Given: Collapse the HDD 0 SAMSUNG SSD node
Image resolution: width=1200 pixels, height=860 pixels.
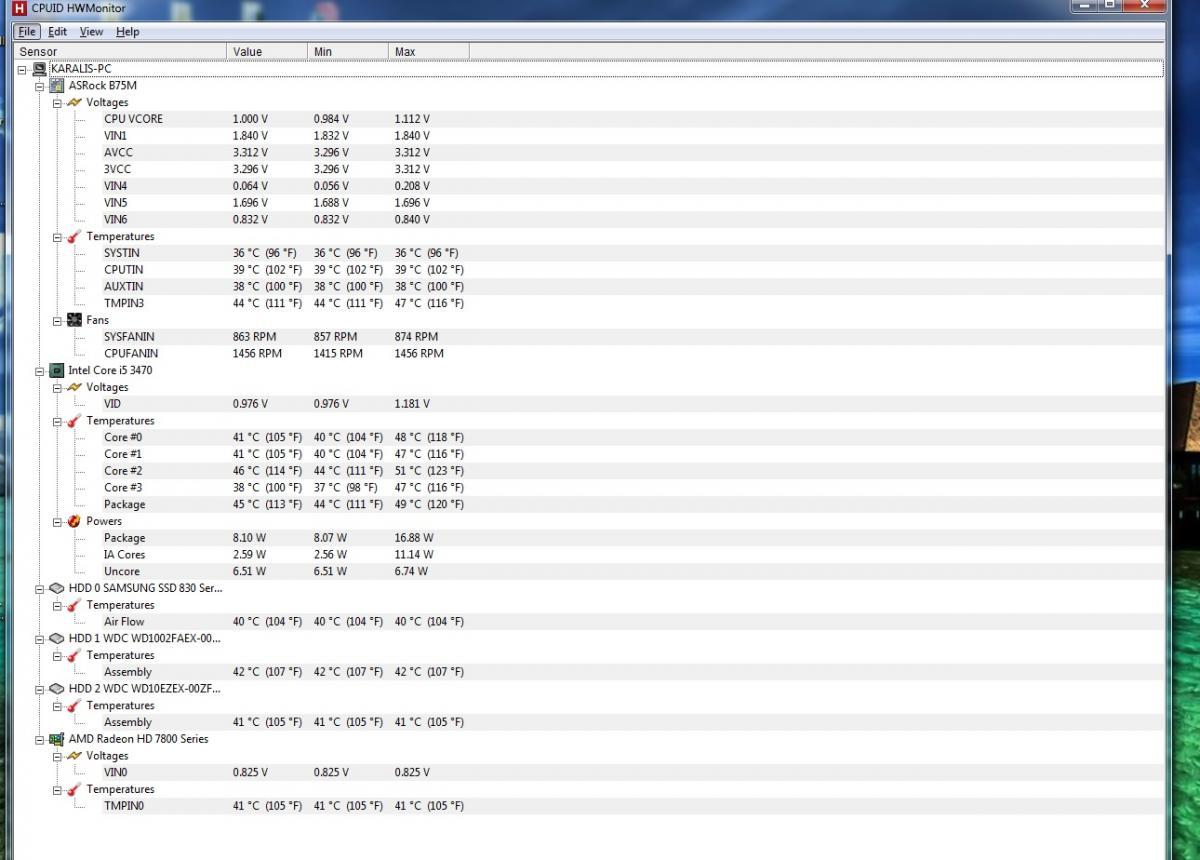Looking at the screenshot, I should click(x=40, y=588).
